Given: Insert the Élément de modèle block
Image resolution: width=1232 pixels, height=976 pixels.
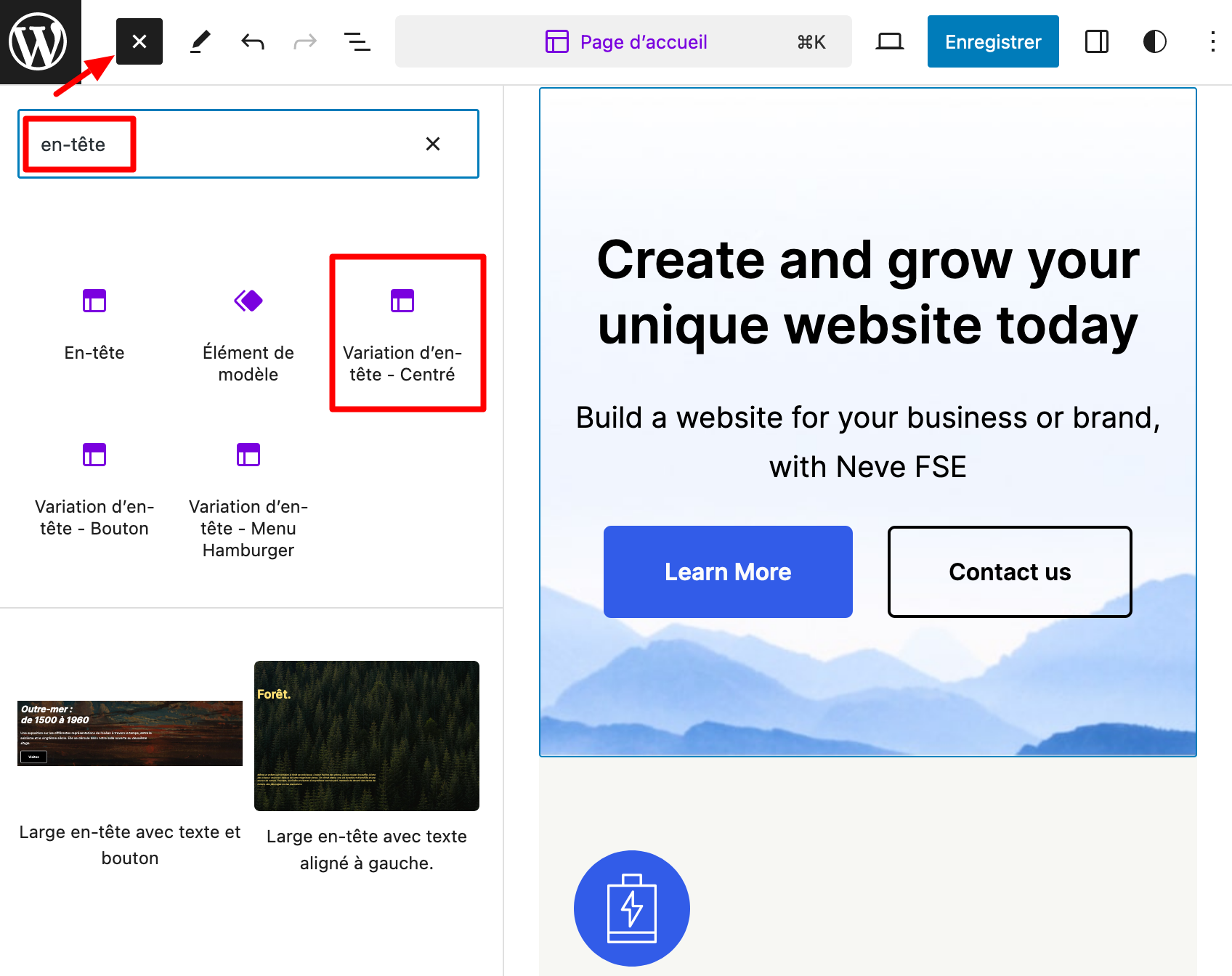Looking at the screenshot, I should (x=248, y=331).
